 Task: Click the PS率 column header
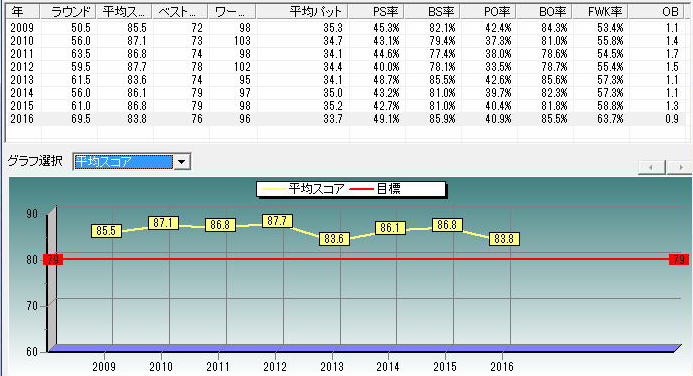[376, 11]
